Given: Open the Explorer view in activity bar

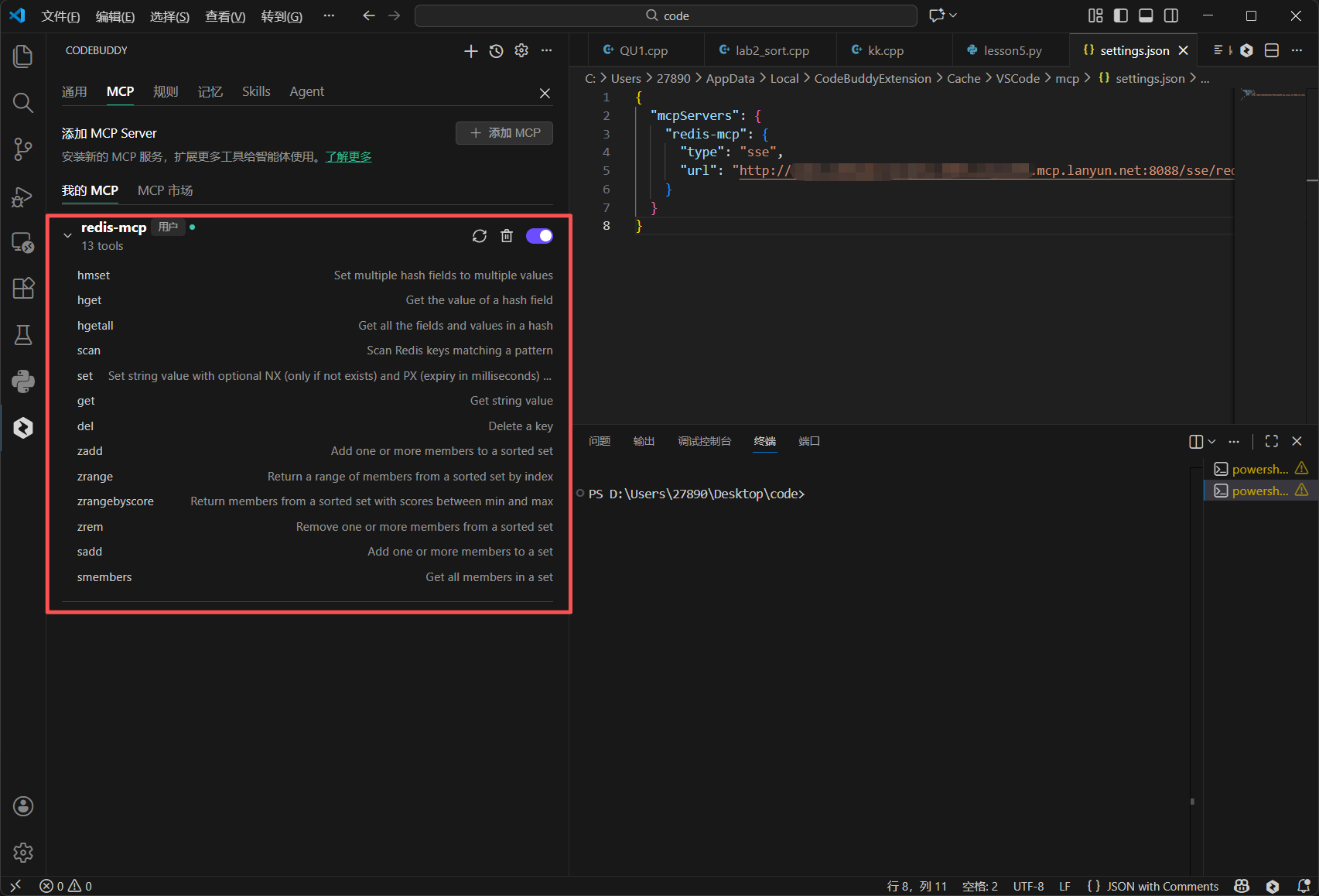Looking at the screenshot, I should 23,56.
